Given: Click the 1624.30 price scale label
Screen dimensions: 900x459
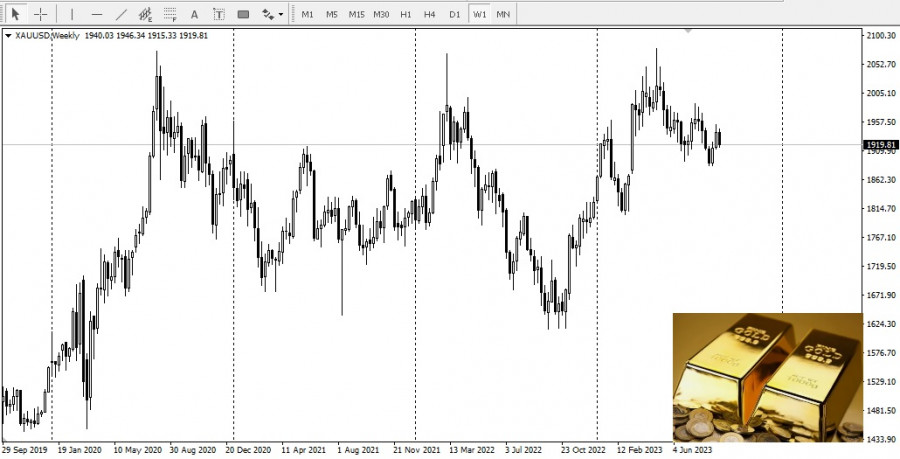Looking at the screenshot, I should (x=883, y=324).
